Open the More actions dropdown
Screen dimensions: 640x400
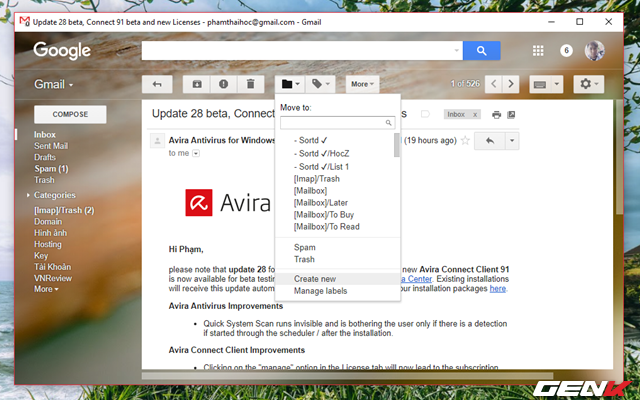362,84
